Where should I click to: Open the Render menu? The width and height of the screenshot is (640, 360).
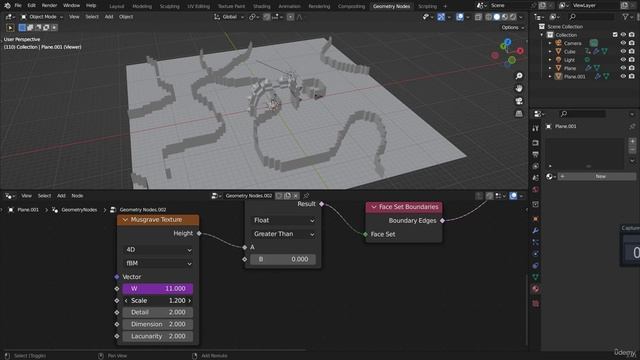tap(49, 6)
